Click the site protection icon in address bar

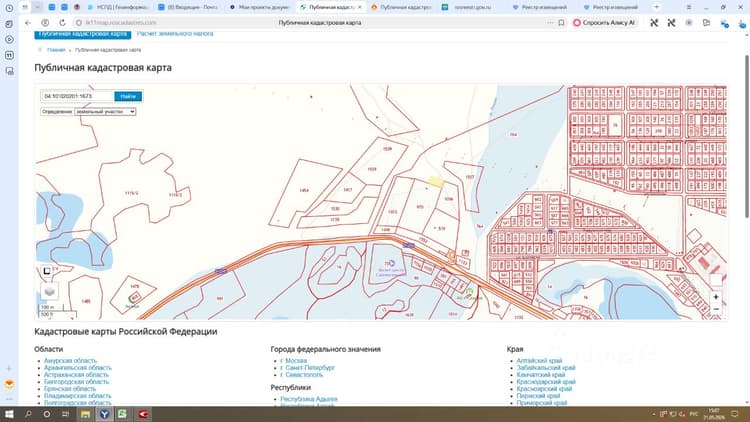[x=79, y=22]
